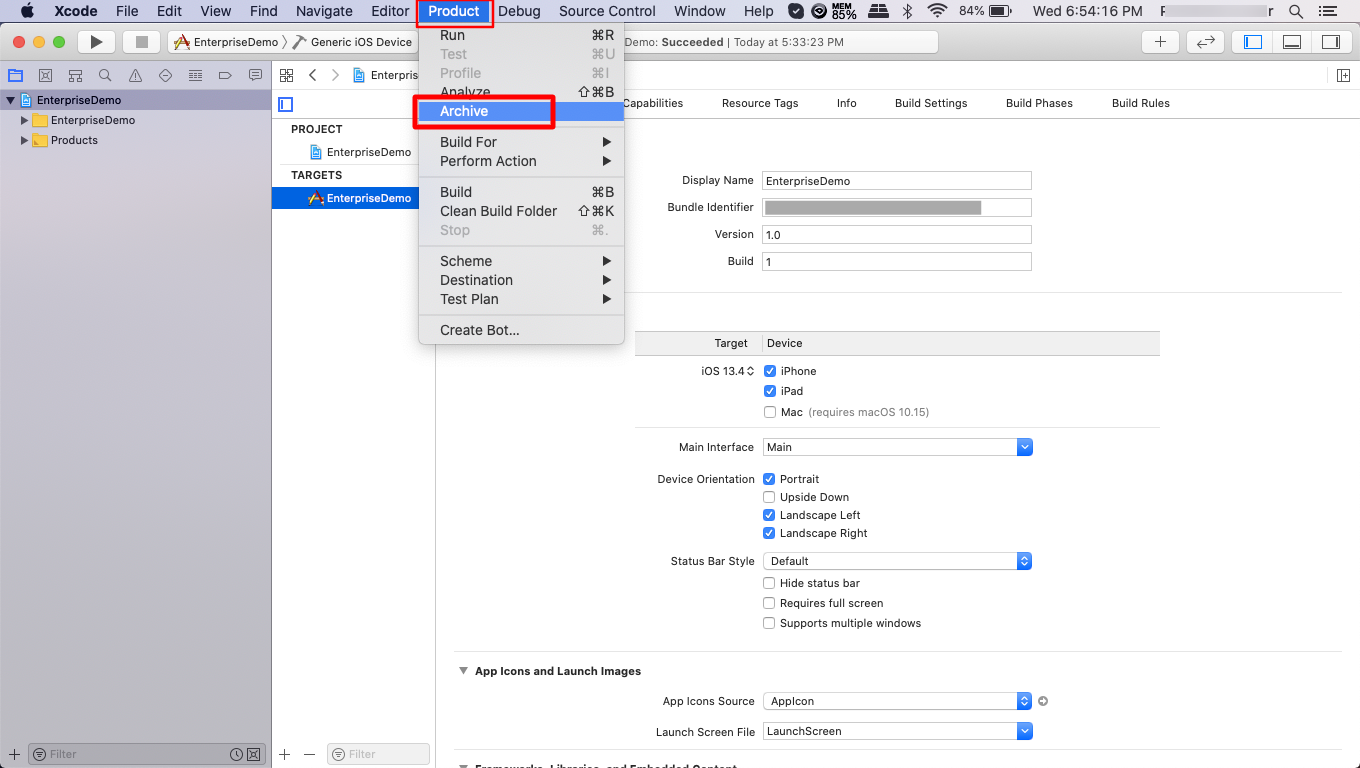Uncheck the iPhone device checkbox
This screenshot has width=1360, height=768.
[770, 371]
